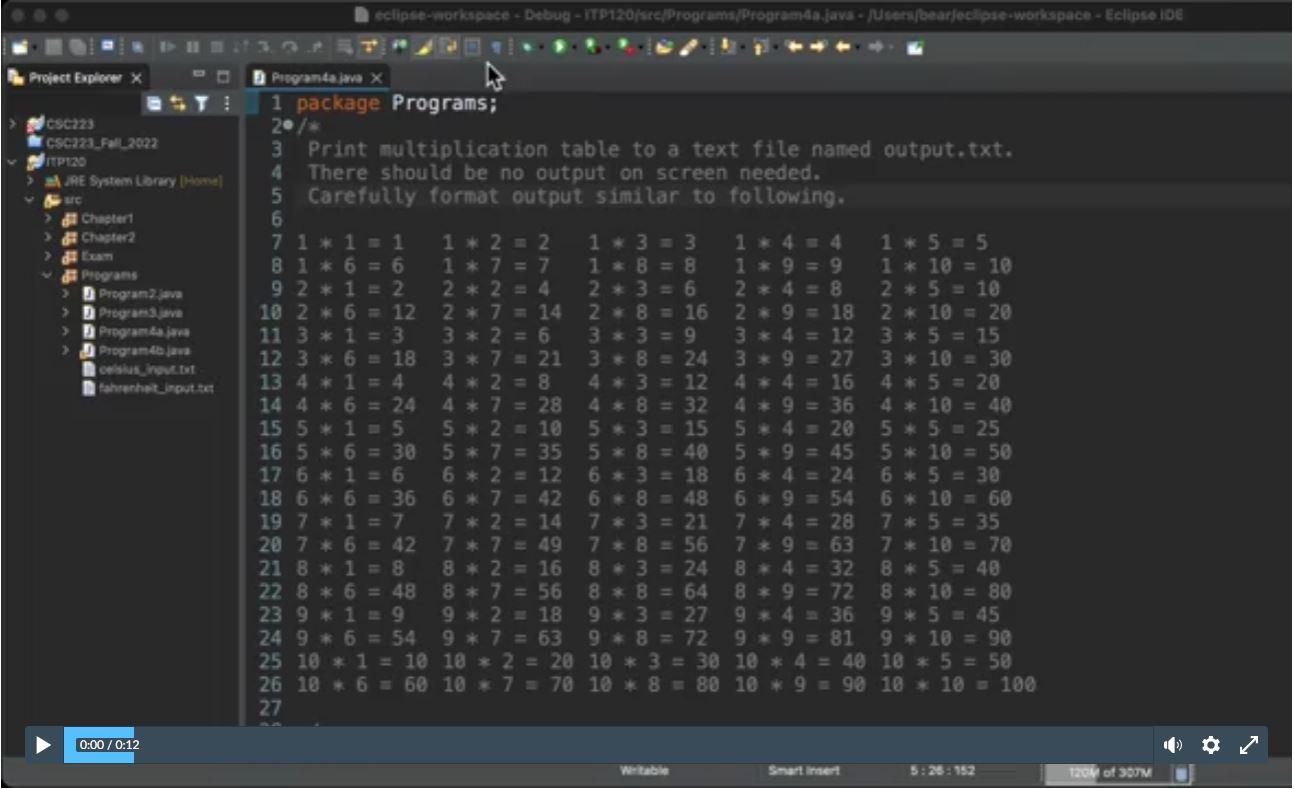Click line 1 'package Programs;' in editor
The image size is (1294, 789).
click(397, 103)
